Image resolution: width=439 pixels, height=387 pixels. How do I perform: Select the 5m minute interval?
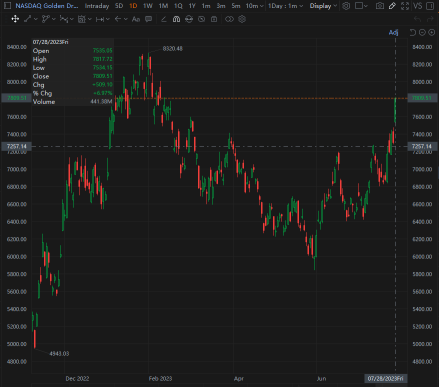(236, 6)
